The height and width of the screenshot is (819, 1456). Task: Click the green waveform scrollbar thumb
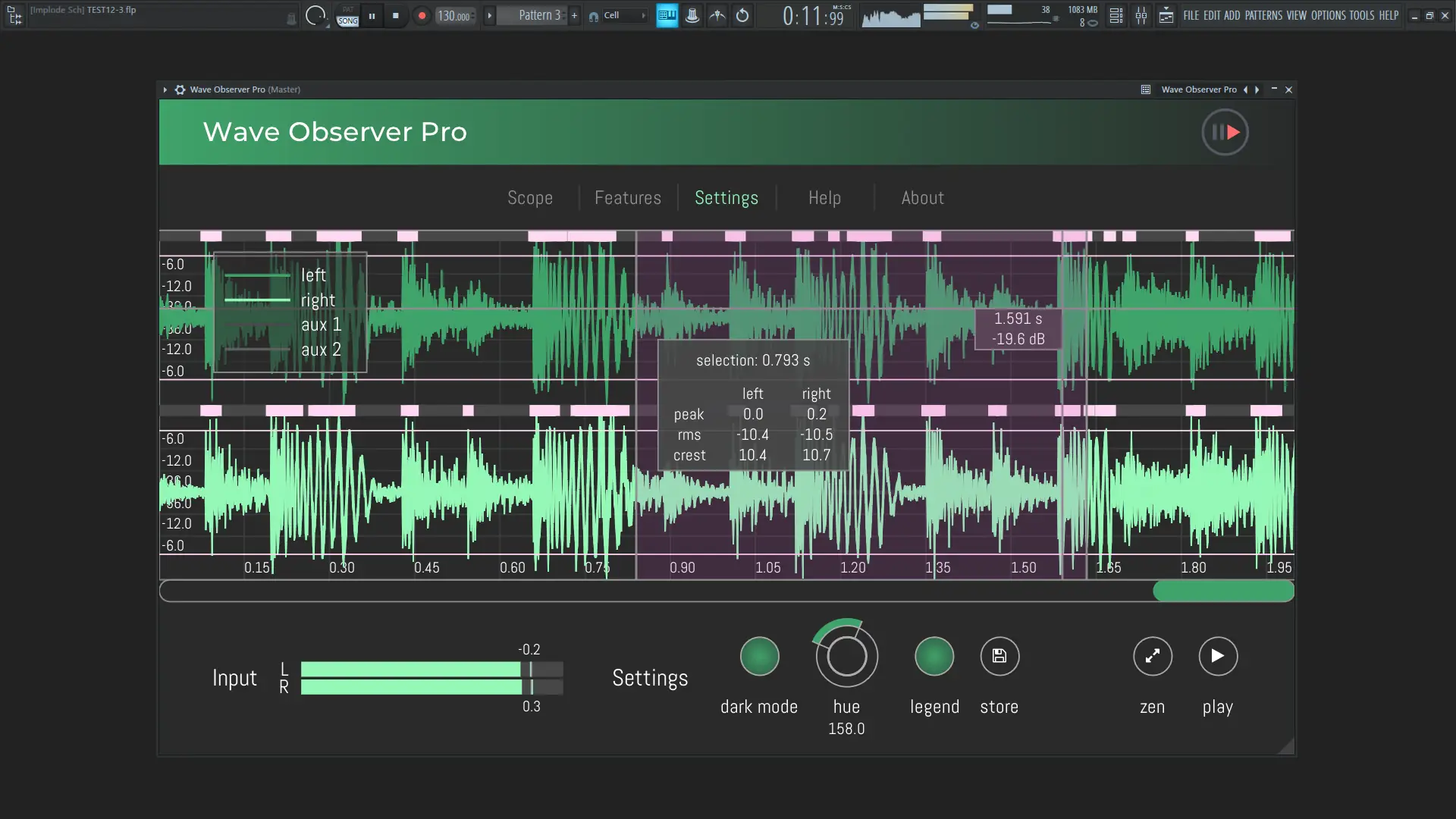pos(1222,591)
